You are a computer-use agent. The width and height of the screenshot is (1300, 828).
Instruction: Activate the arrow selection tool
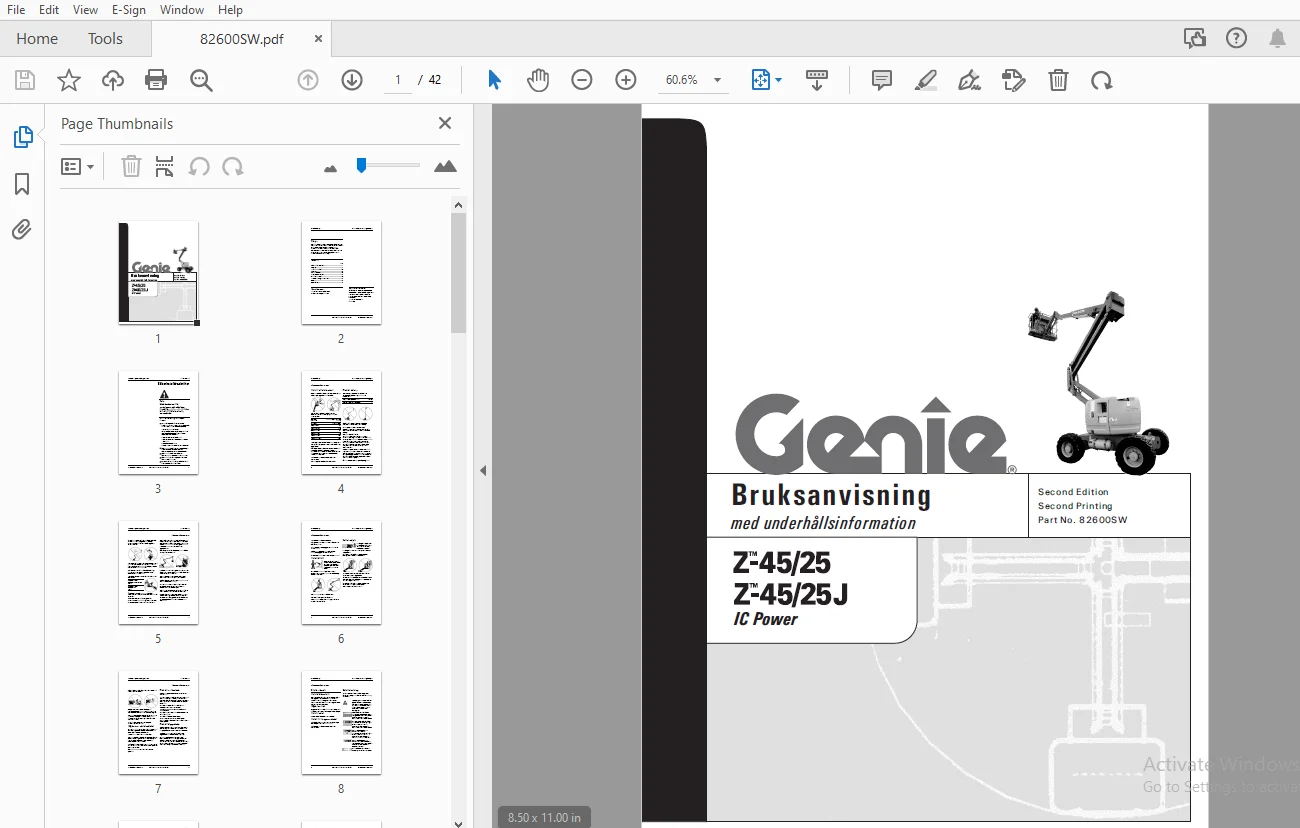pyautogui.click(x=494, y=80)
